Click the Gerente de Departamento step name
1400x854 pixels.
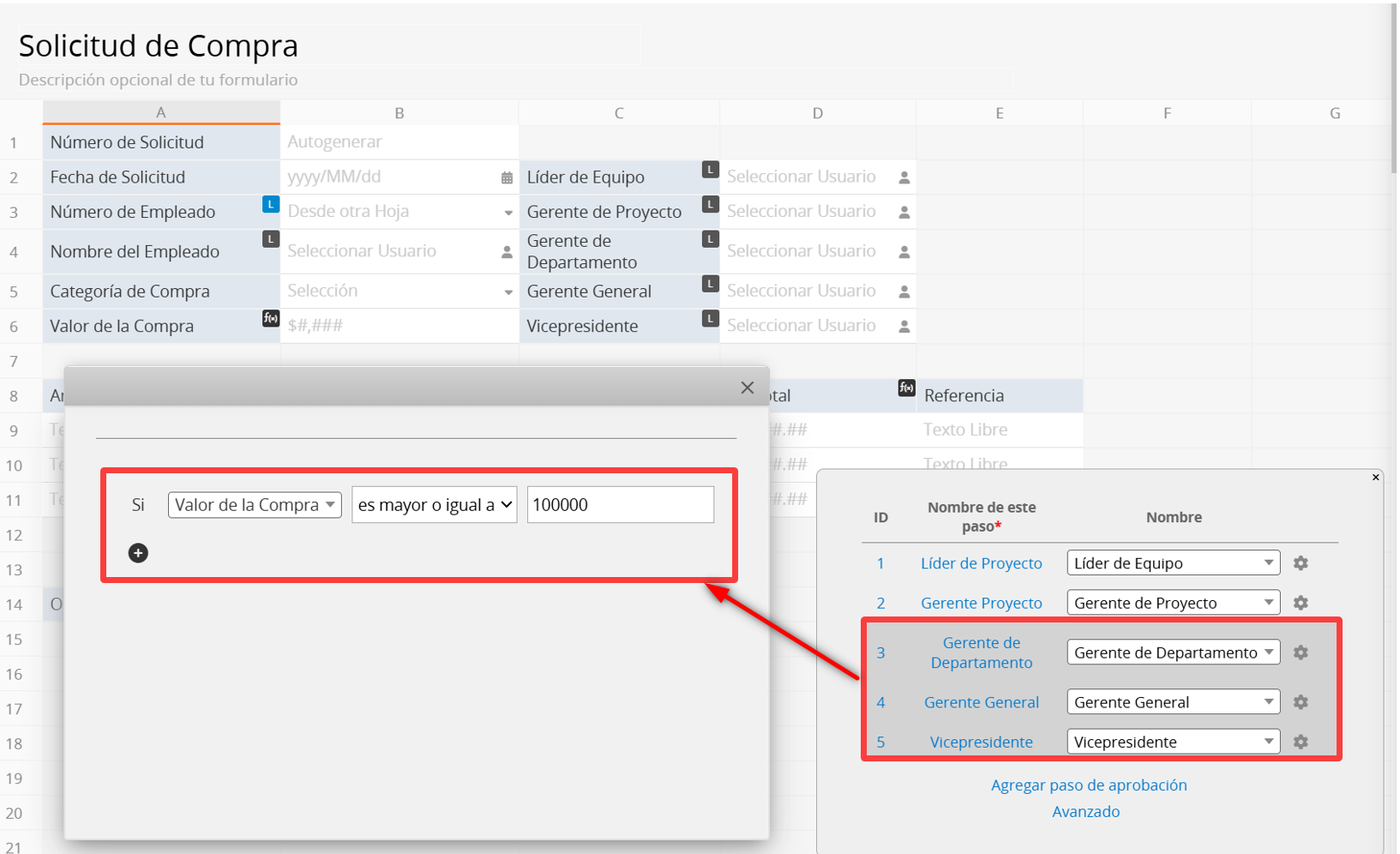[x=981, y=653]
